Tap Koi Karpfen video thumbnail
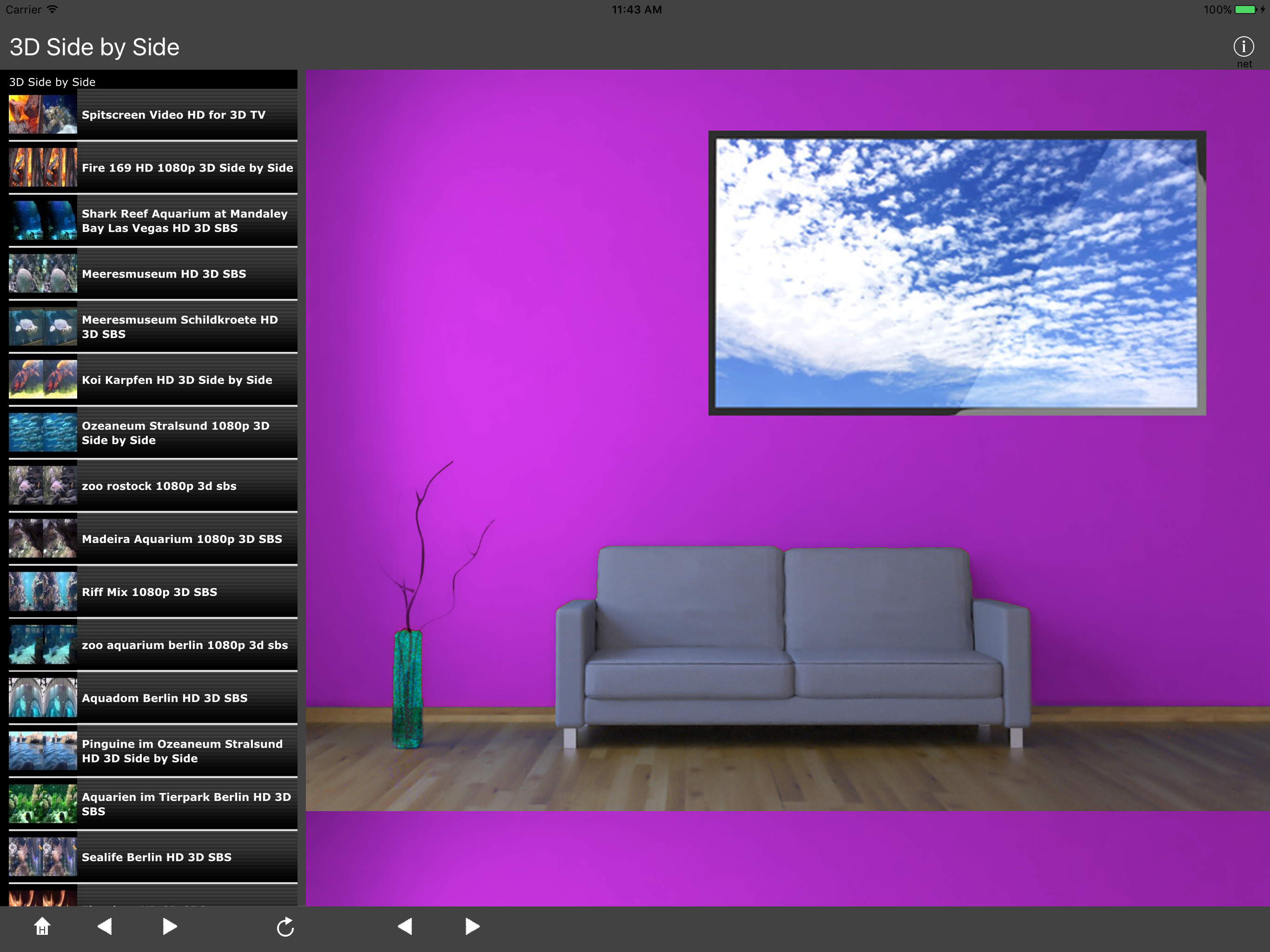 point(42,379)
